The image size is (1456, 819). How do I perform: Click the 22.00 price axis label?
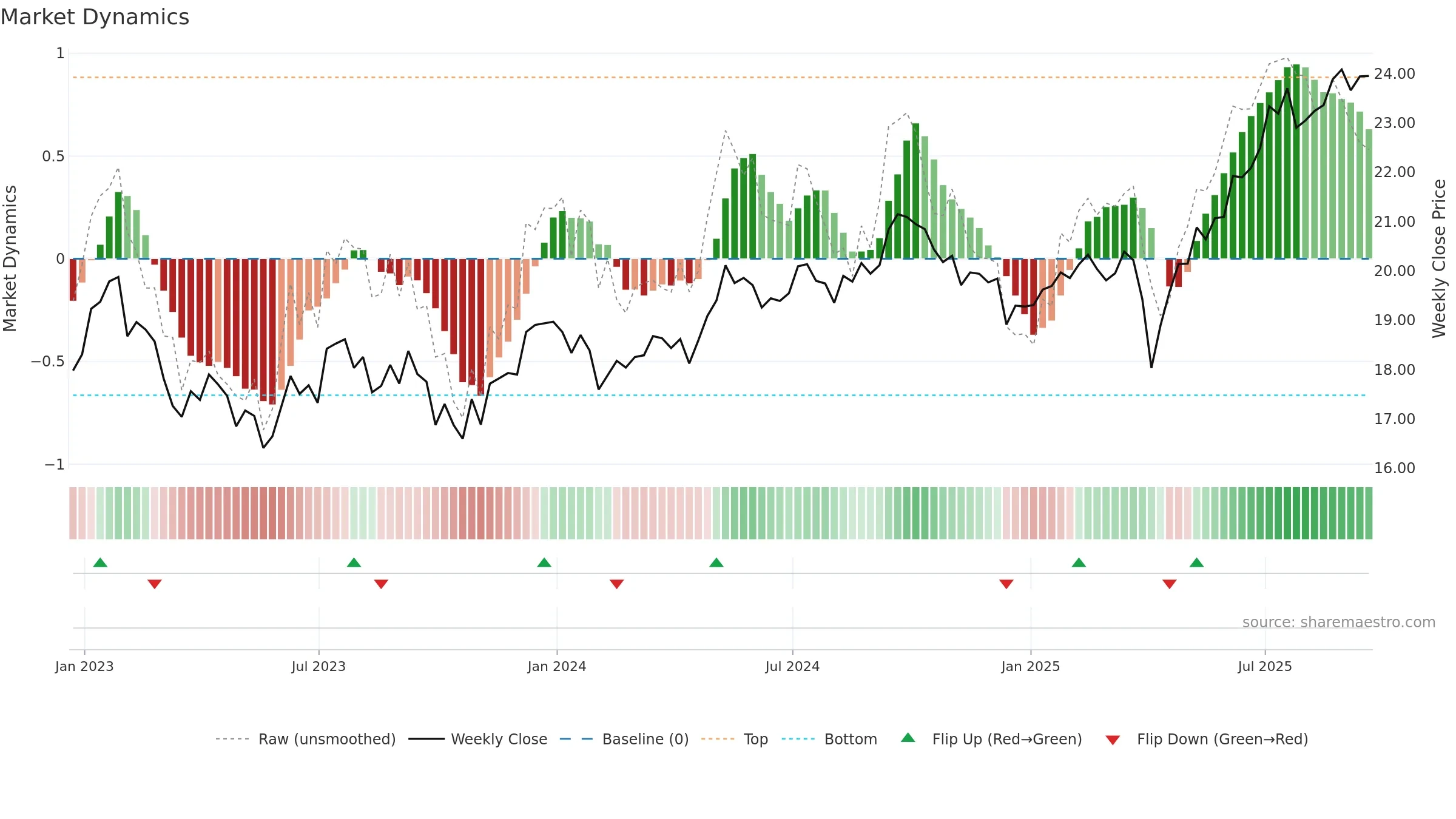pyautogui.click(x=1395, y=172)
